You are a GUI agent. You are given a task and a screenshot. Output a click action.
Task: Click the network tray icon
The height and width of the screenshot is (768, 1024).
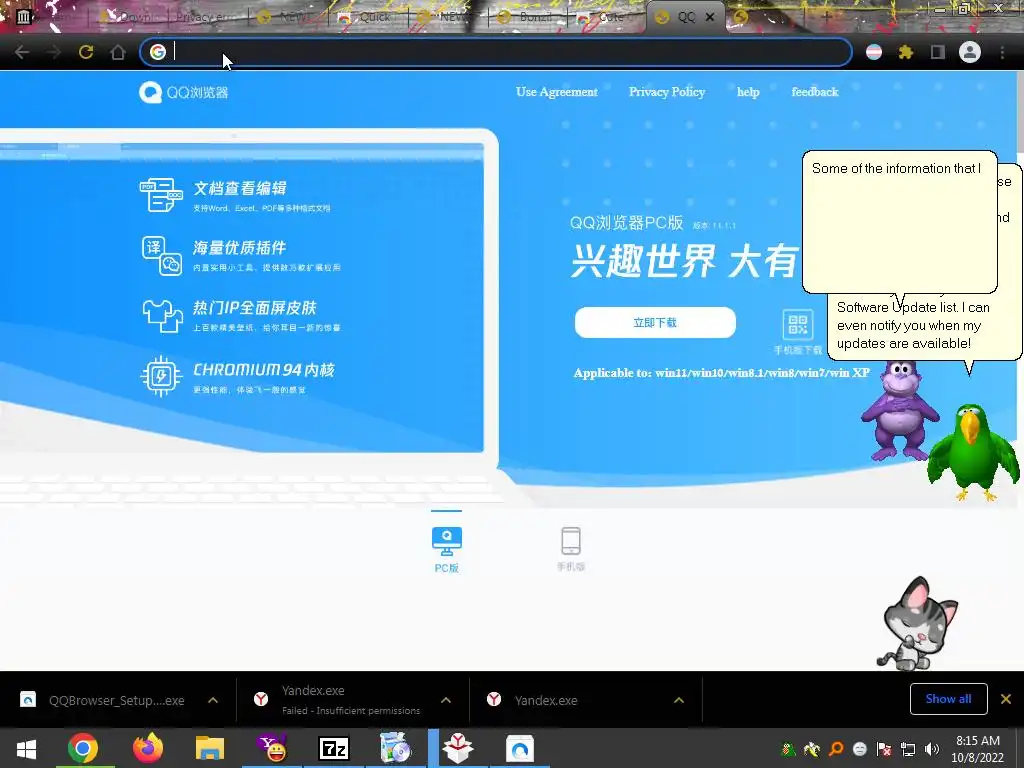coord(908,749)
